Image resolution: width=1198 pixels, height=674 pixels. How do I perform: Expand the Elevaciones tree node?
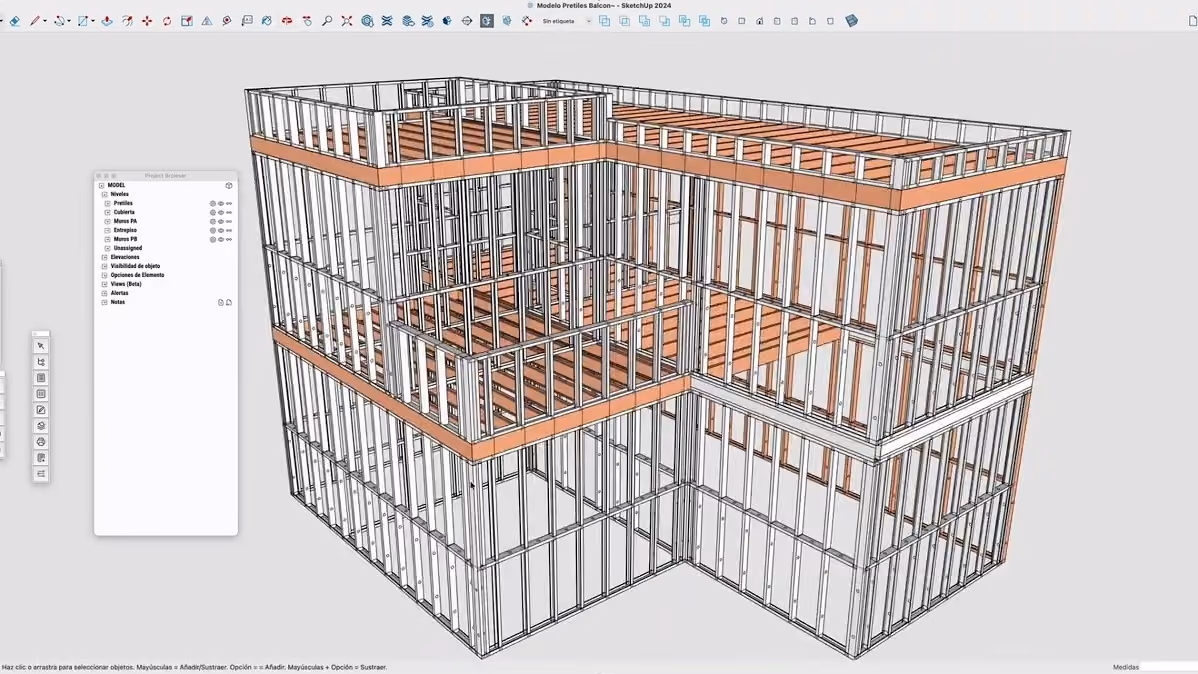[x=105, y=258]
